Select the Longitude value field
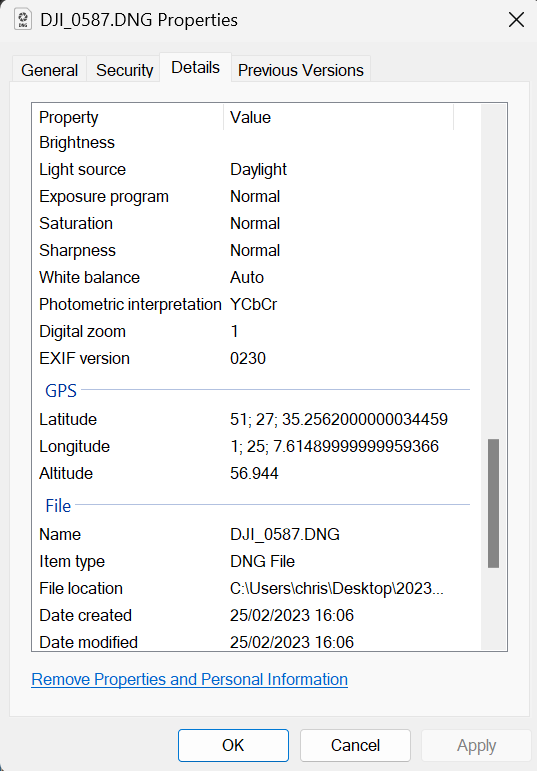Image resolution: width=537 pixels, height=771 pixels. 334,446
